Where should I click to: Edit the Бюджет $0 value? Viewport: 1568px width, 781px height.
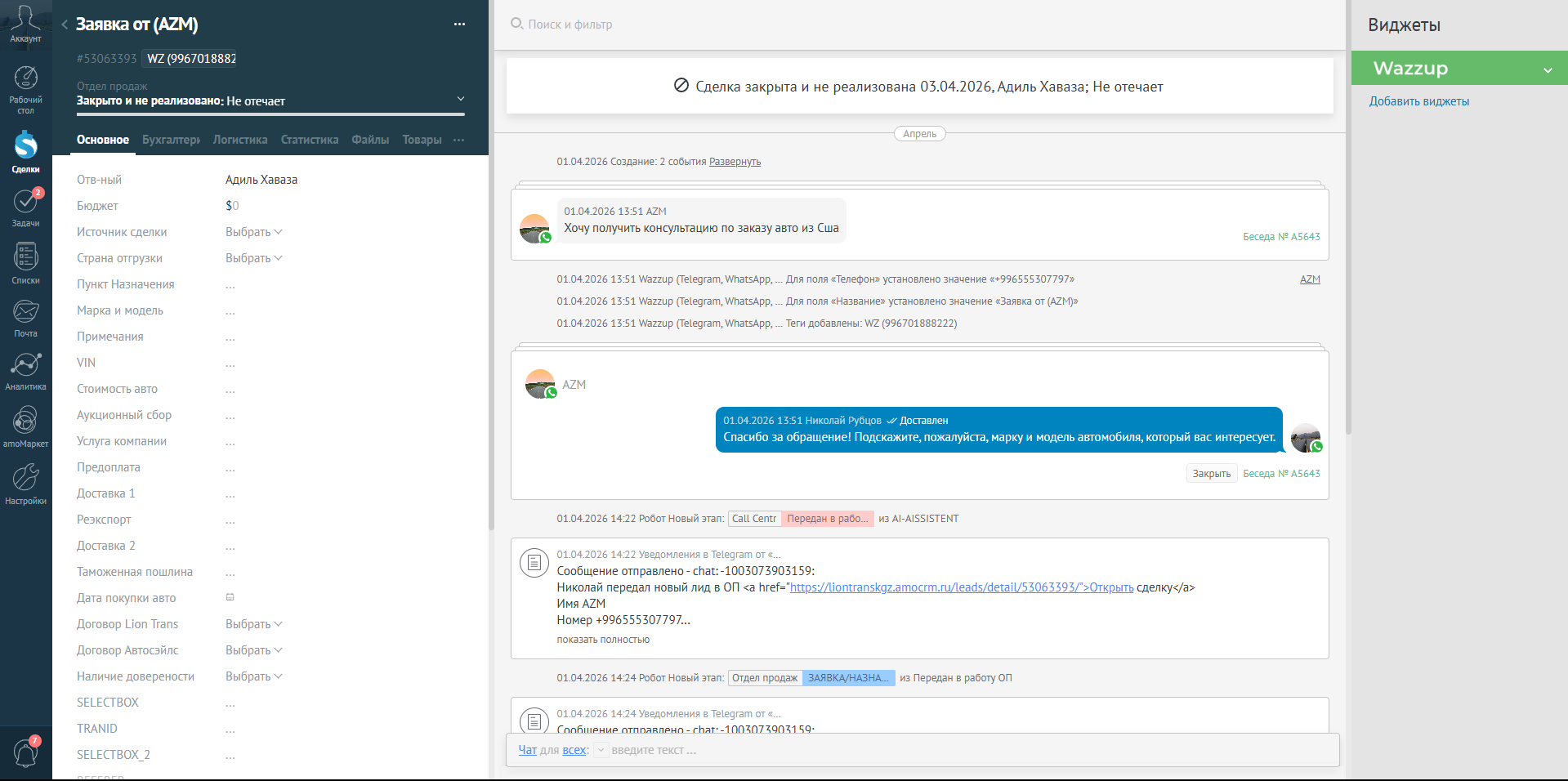(x=232, y=206)
